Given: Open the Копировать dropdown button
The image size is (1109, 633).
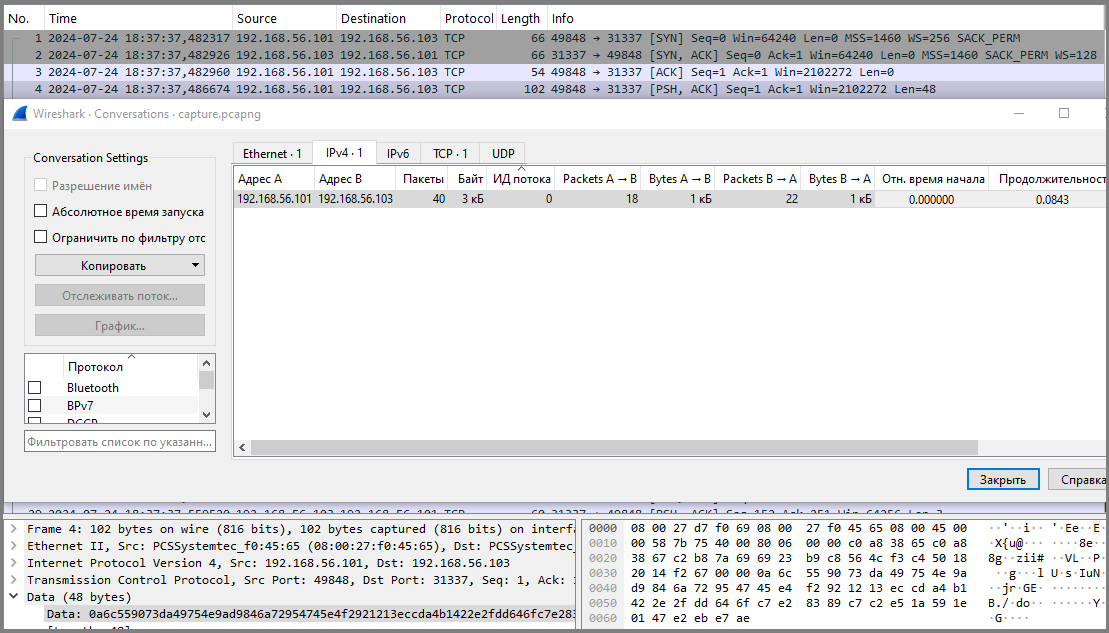Looking at the screenshot, I should 120,265.
